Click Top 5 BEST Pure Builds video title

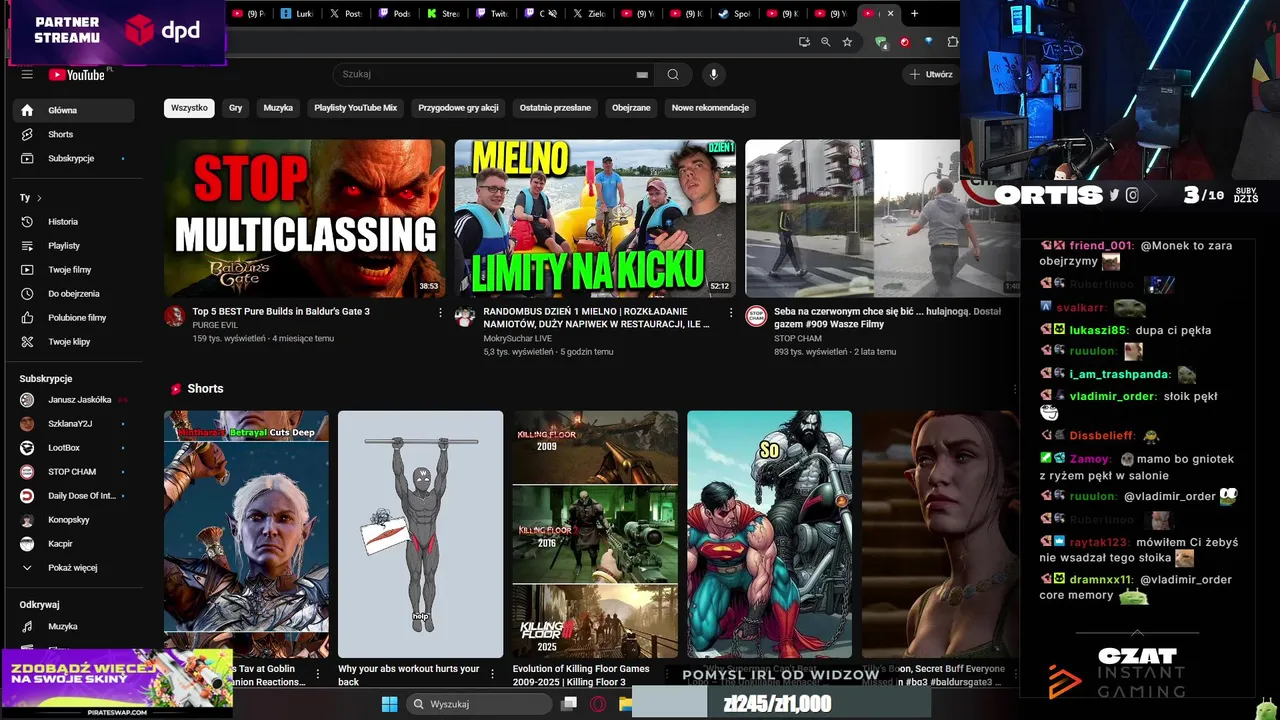pos(281,312)
